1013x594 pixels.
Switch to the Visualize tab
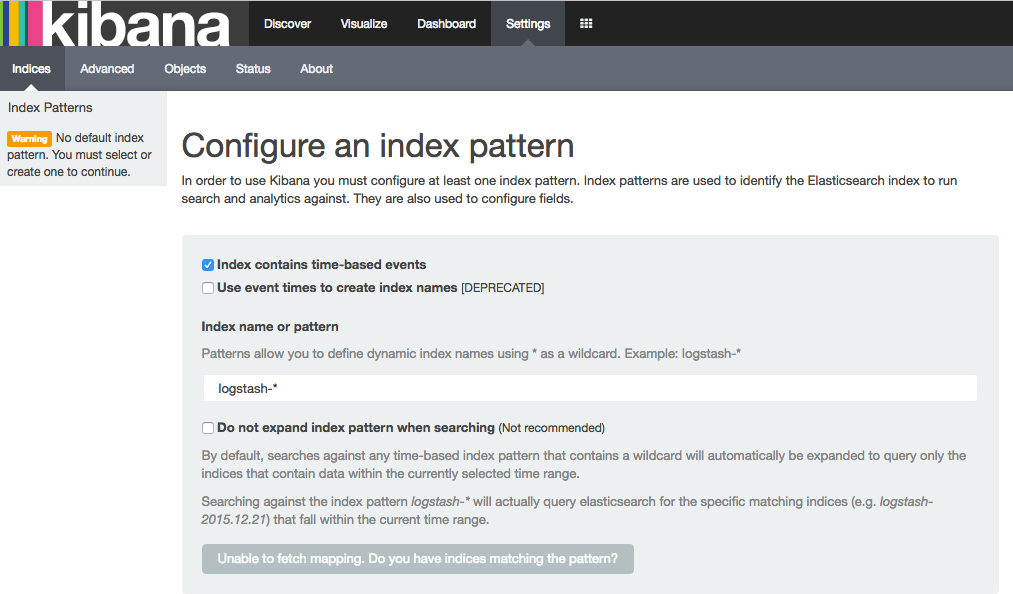click(x=364, y=23)
